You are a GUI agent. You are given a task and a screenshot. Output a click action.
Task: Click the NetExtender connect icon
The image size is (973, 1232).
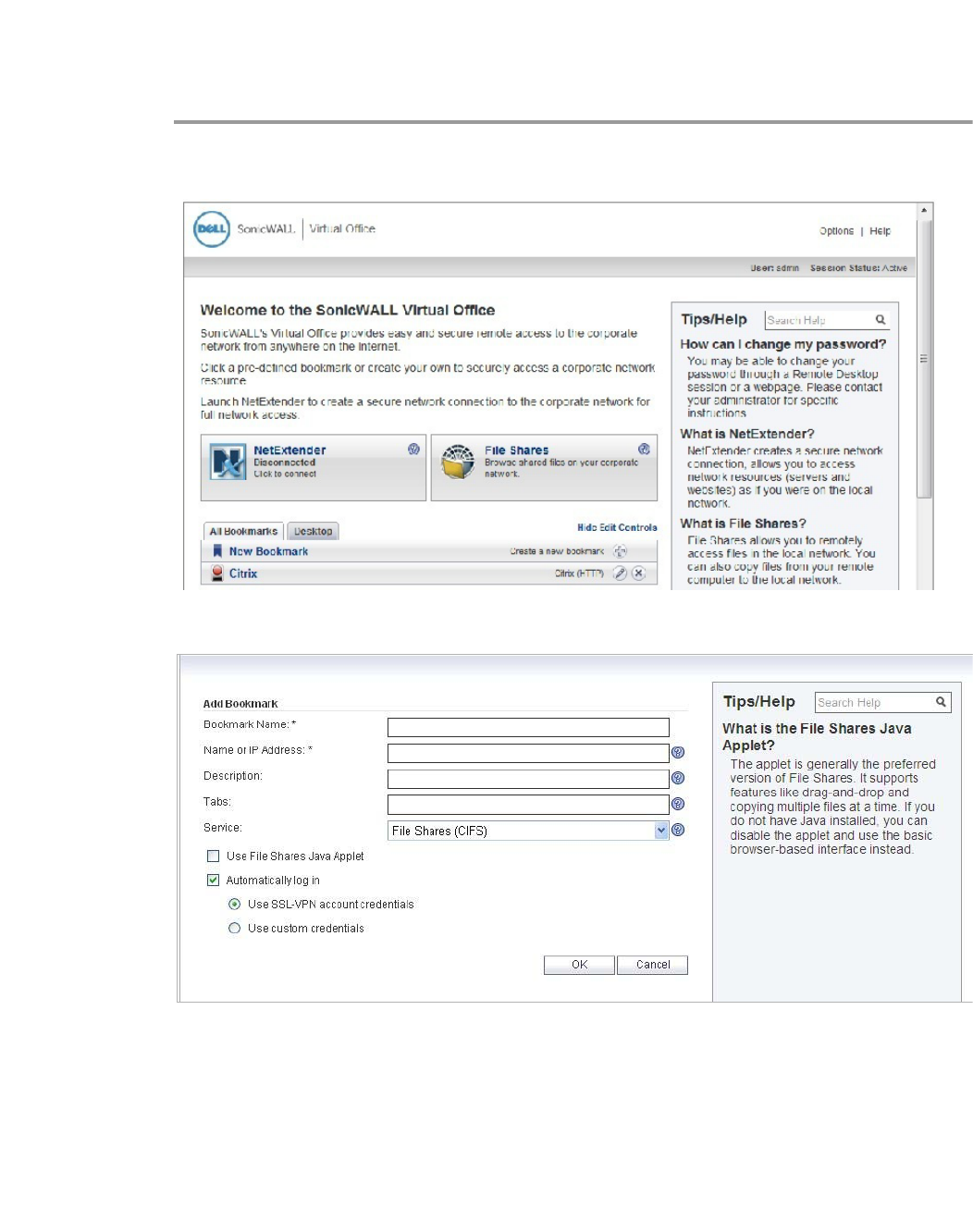[228, 461]
